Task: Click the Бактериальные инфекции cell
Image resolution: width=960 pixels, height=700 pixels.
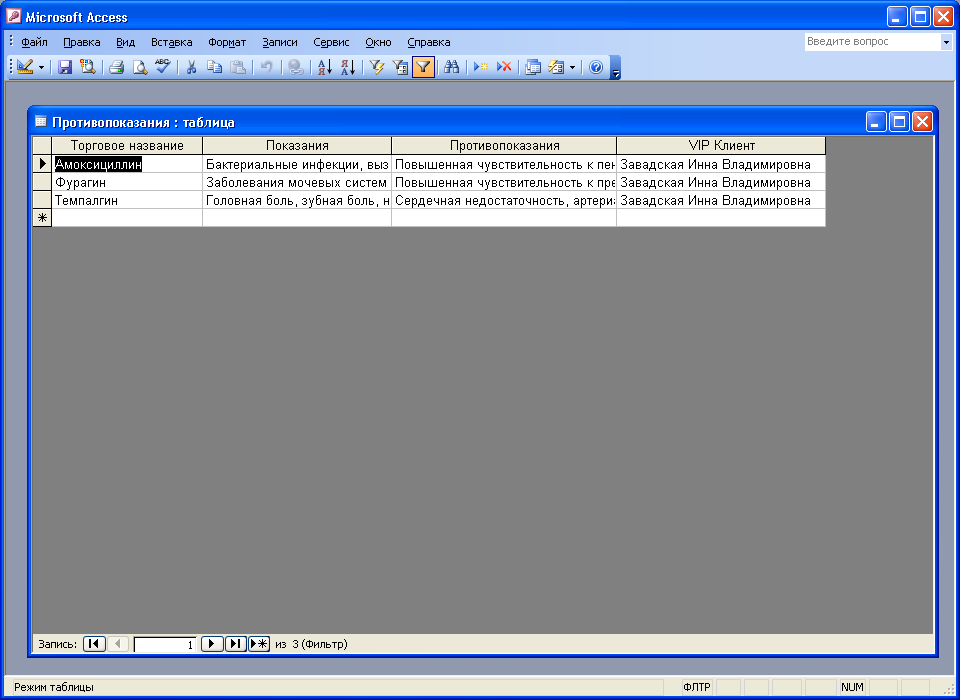Action: [297, 164]
